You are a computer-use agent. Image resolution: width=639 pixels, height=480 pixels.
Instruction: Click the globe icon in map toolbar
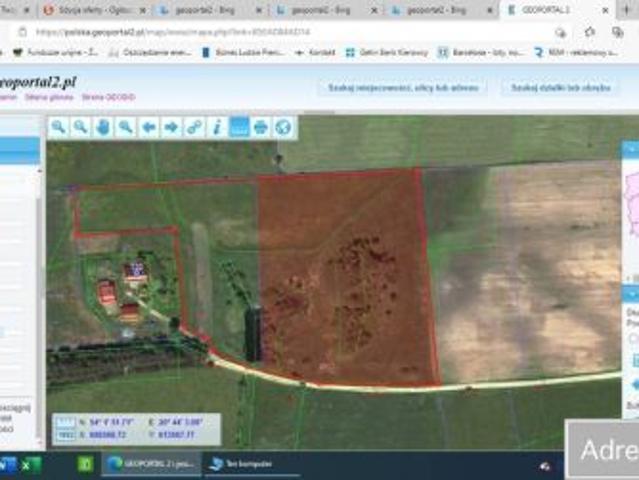[x=283, y=127]
